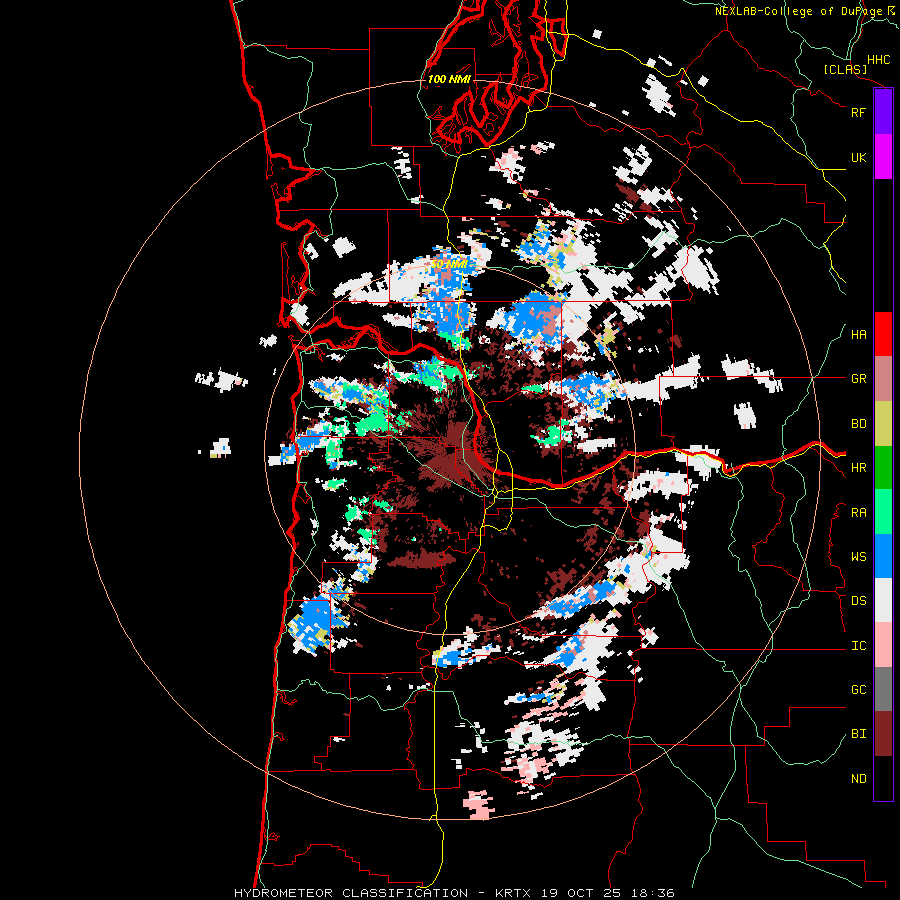Select the 'IC' legend label
900x900 pixels.
point(858,646)
